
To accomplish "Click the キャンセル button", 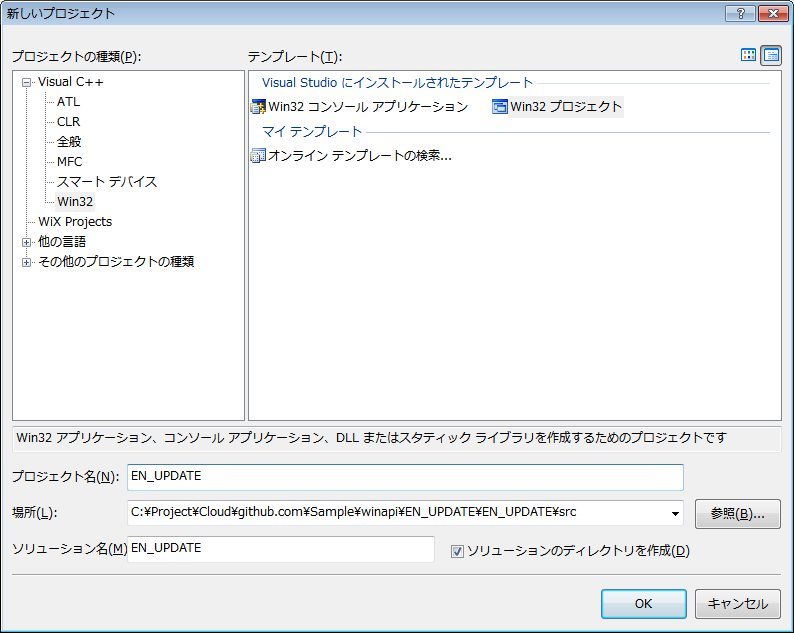I will pos(737,604).
